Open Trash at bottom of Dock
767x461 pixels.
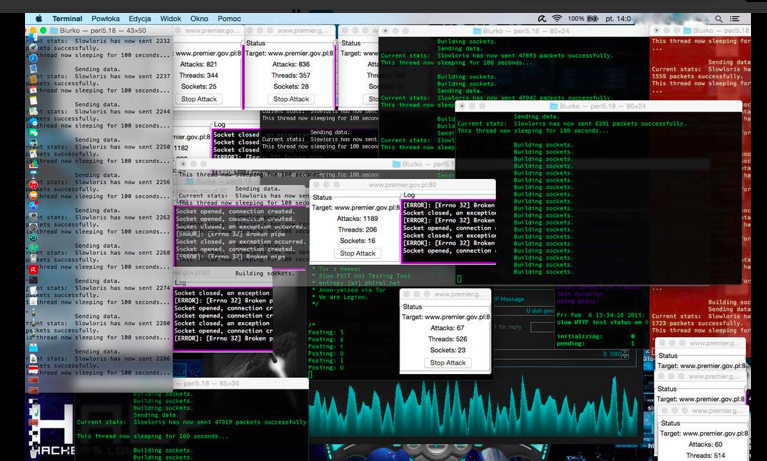click(x=33, y=453)
